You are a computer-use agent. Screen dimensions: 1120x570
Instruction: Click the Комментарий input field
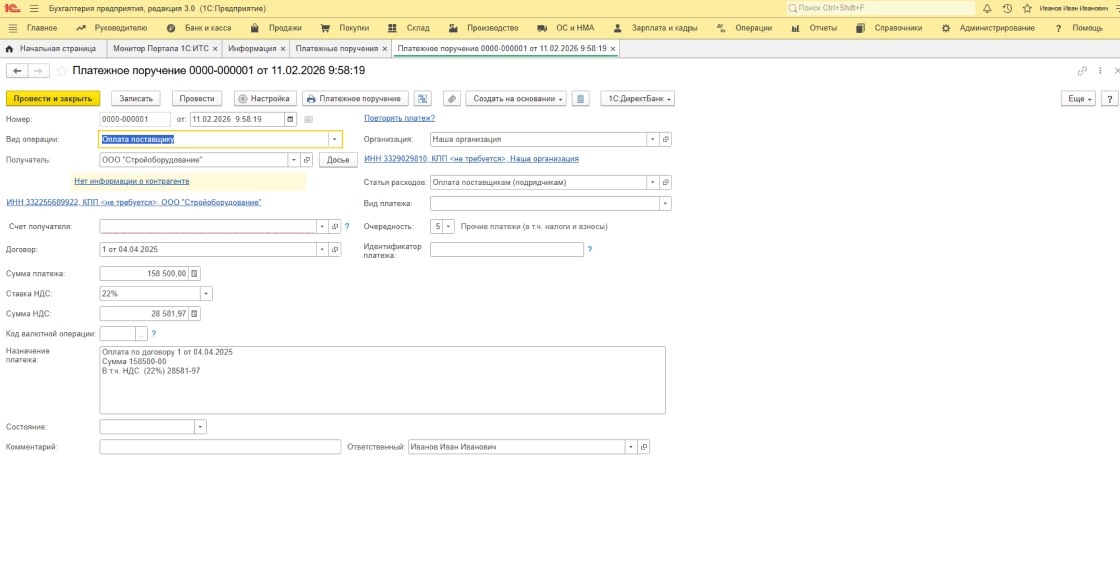220,447
